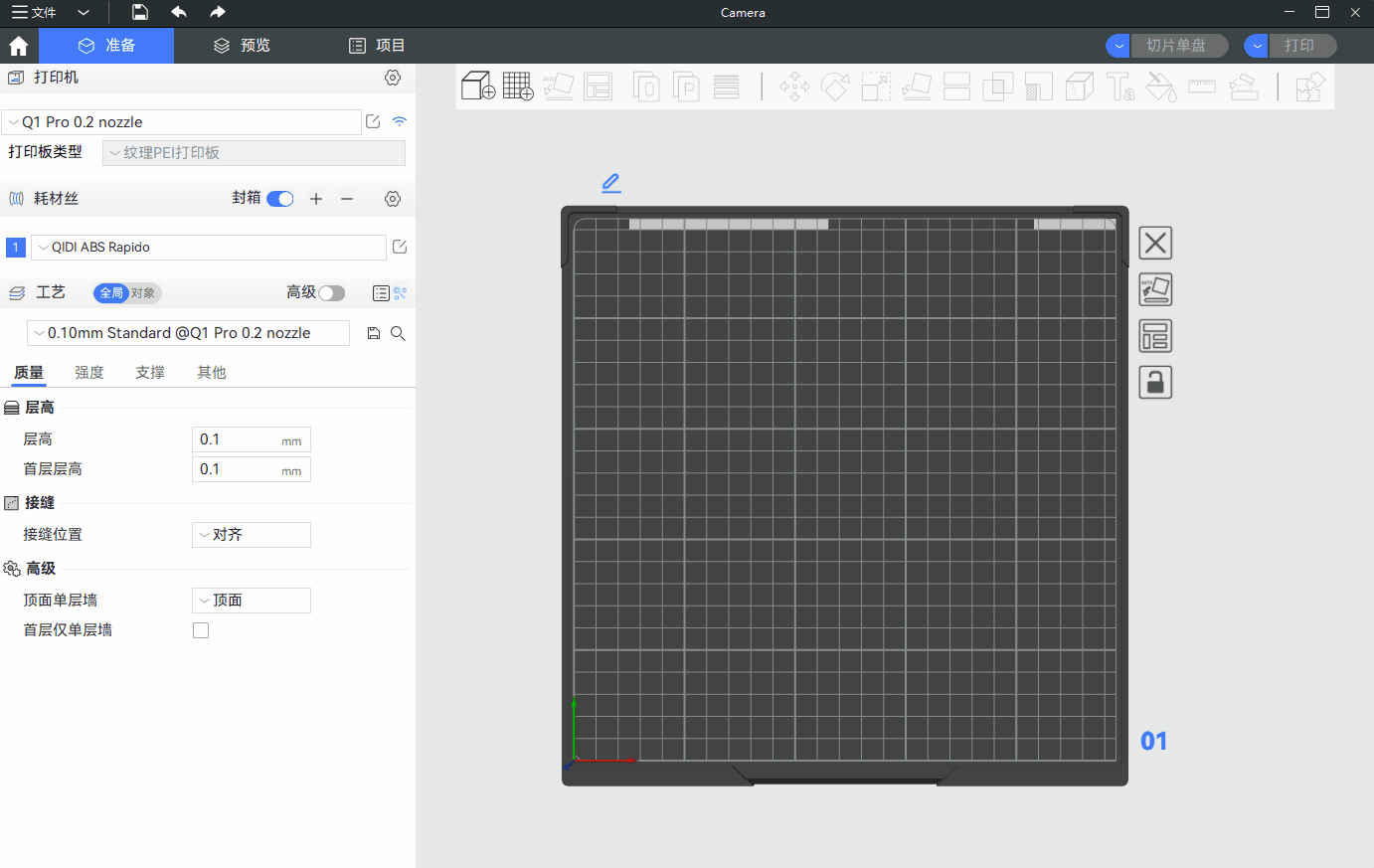The height and width of the screenshot is (868, 1374).
Task: Add a new plate from the toolbar
Action: pyautogui.click(x=518, y=87)
